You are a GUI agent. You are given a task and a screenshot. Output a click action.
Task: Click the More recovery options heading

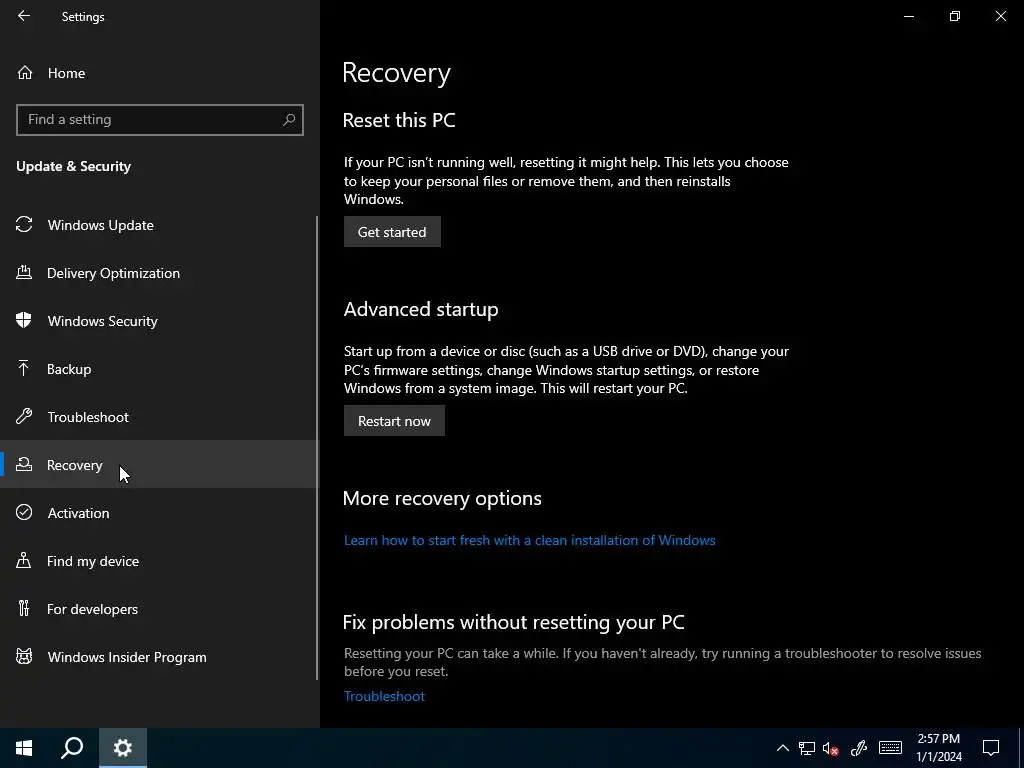442,498
